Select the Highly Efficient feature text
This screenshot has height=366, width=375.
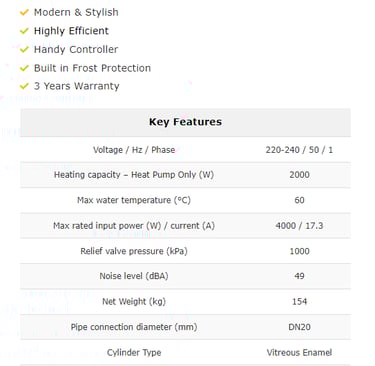[x=71, y=31]
